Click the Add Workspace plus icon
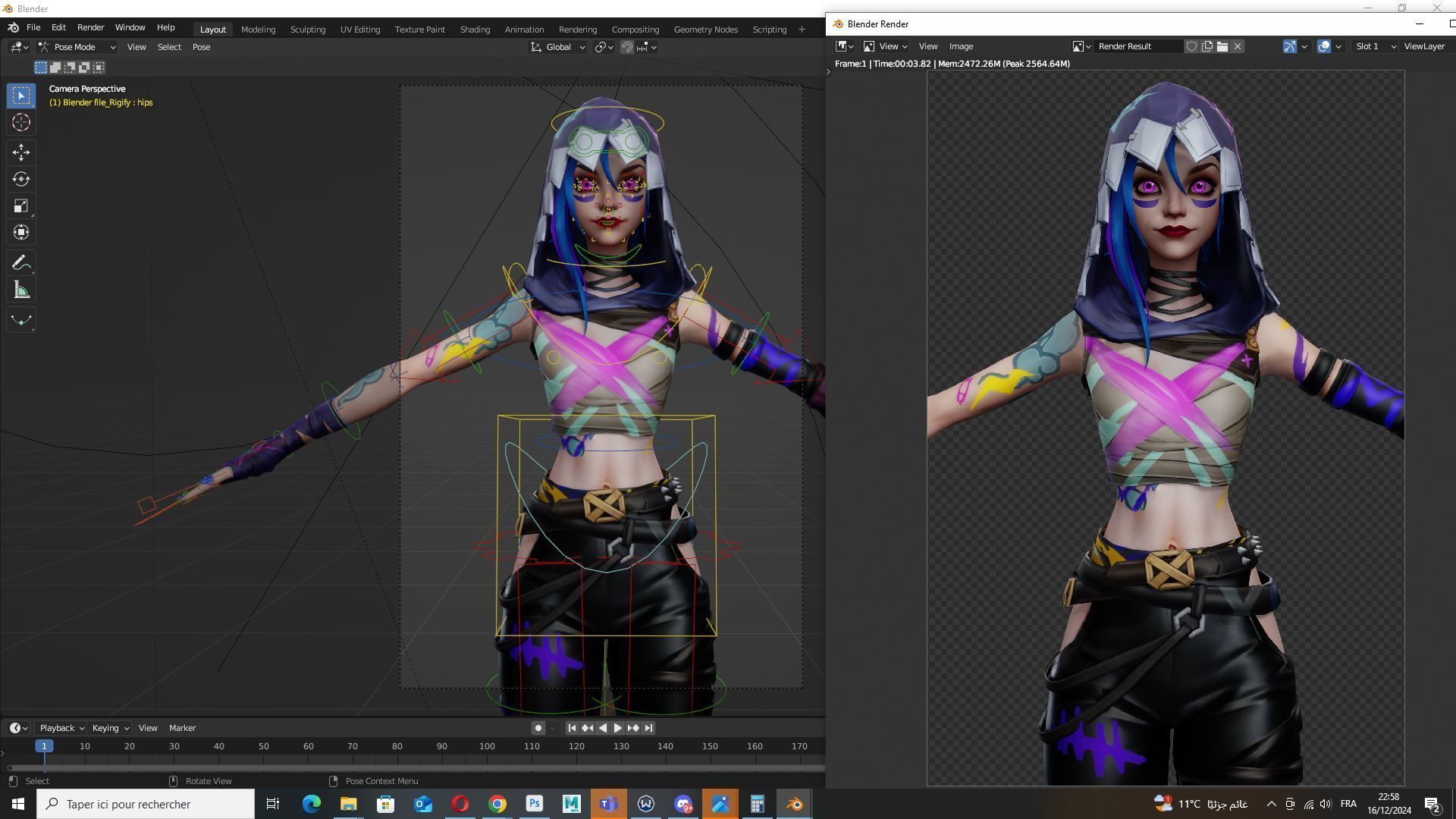 point(802,29)
